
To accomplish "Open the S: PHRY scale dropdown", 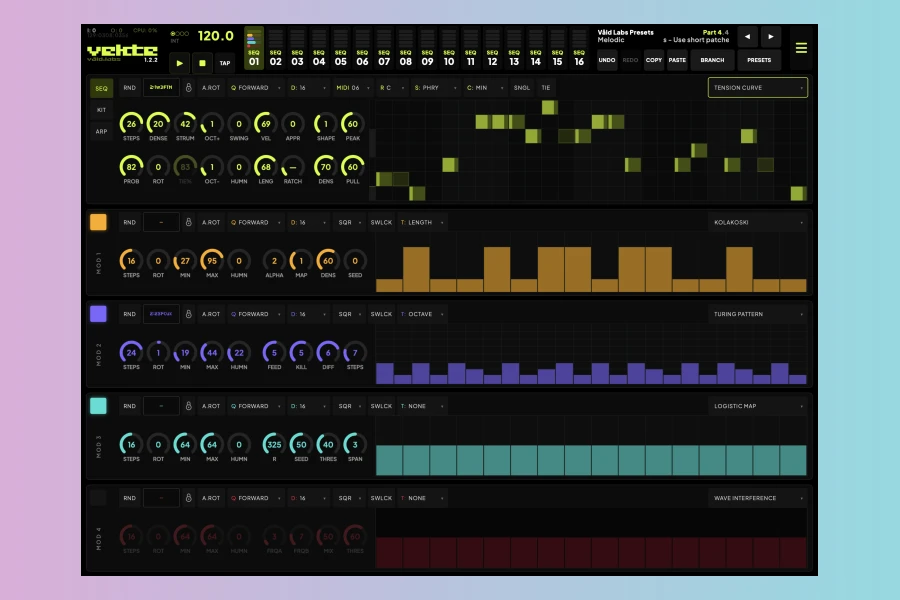I will coord(435,88).
